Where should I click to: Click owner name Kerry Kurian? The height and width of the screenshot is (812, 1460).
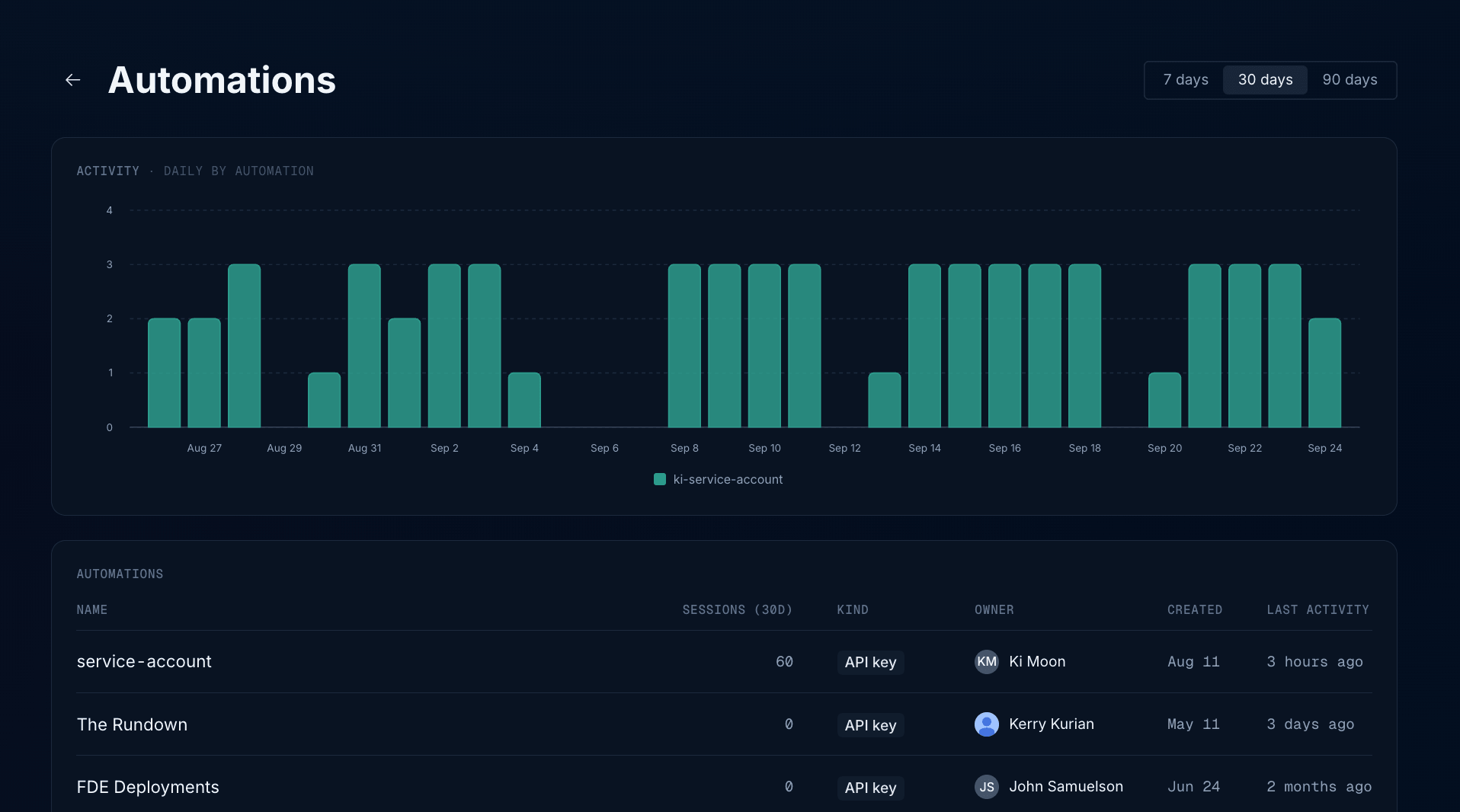coord(1051,724)
